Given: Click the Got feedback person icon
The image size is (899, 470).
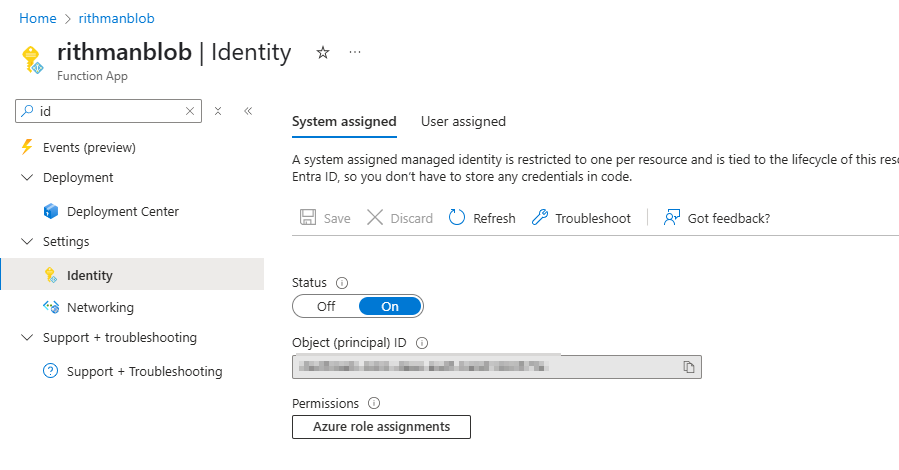Looking at the screenshot, I should coord(671,218).
